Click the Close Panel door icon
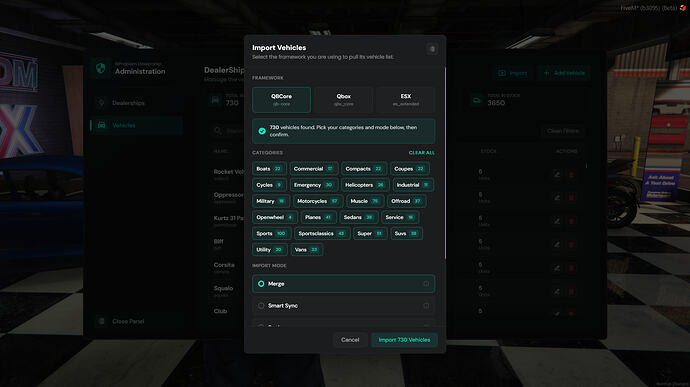Image resolution: width=690 pixels, height=387 pixels. [102, 321]
